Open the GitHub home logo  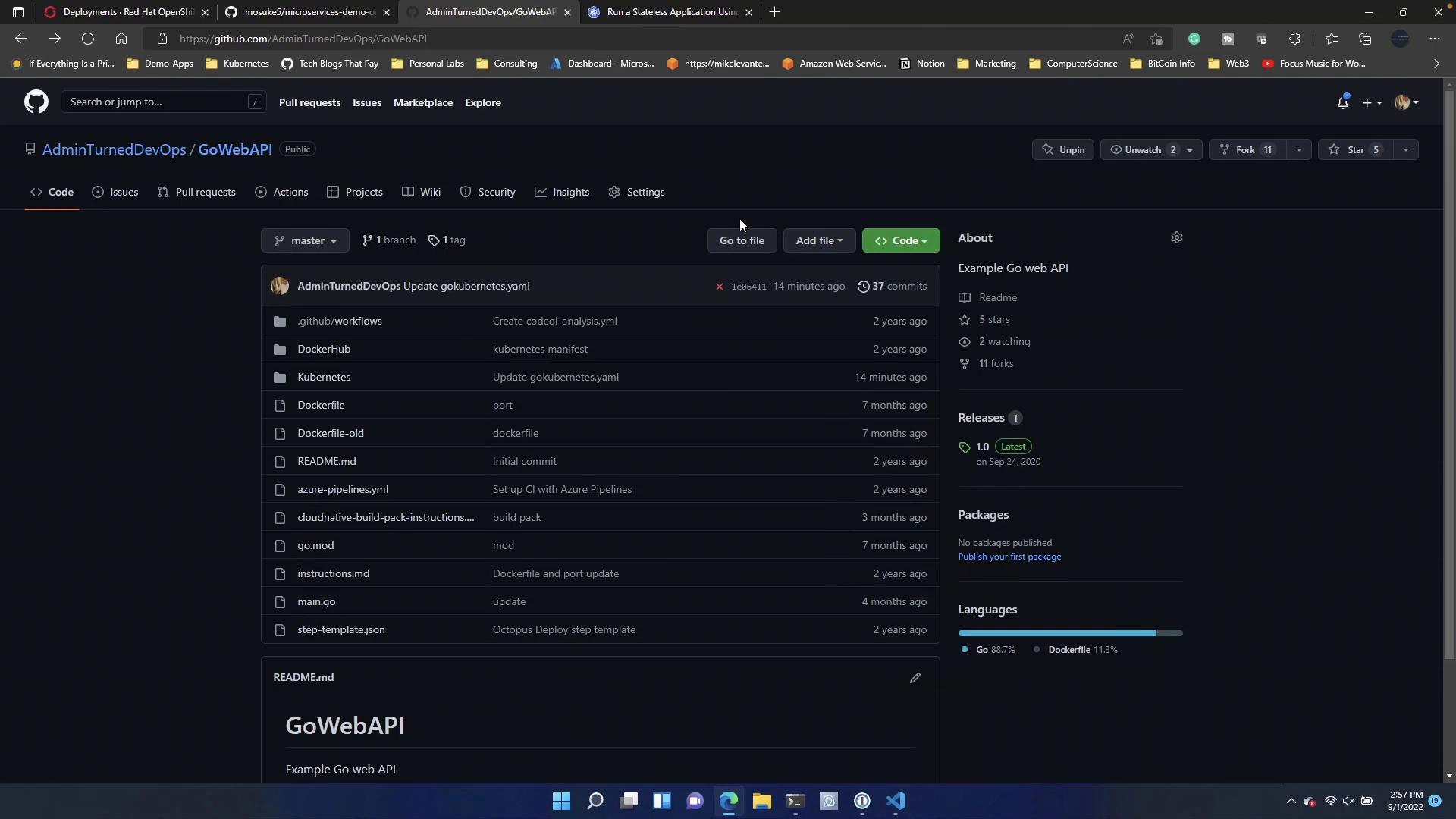pos(36,102)
